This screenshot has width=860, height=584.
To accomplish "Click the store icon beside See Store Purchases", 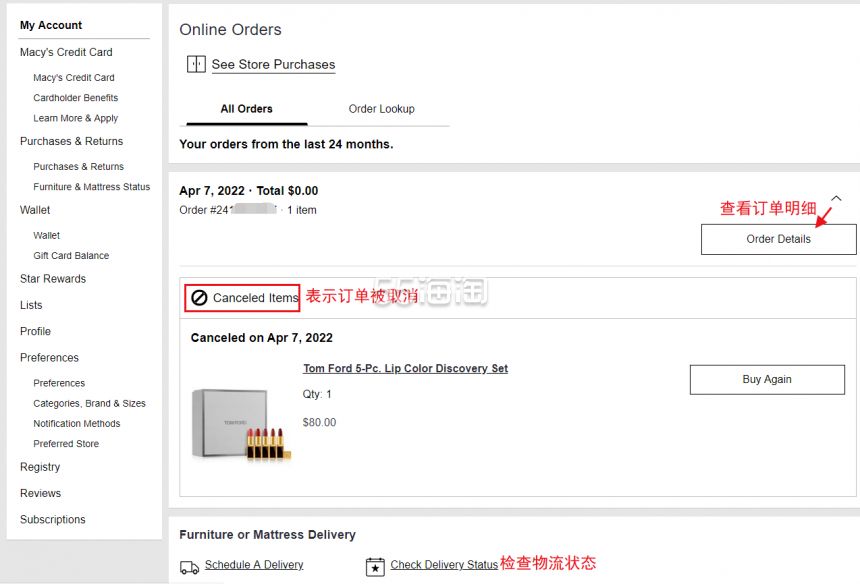I will [x=196, y=64].
